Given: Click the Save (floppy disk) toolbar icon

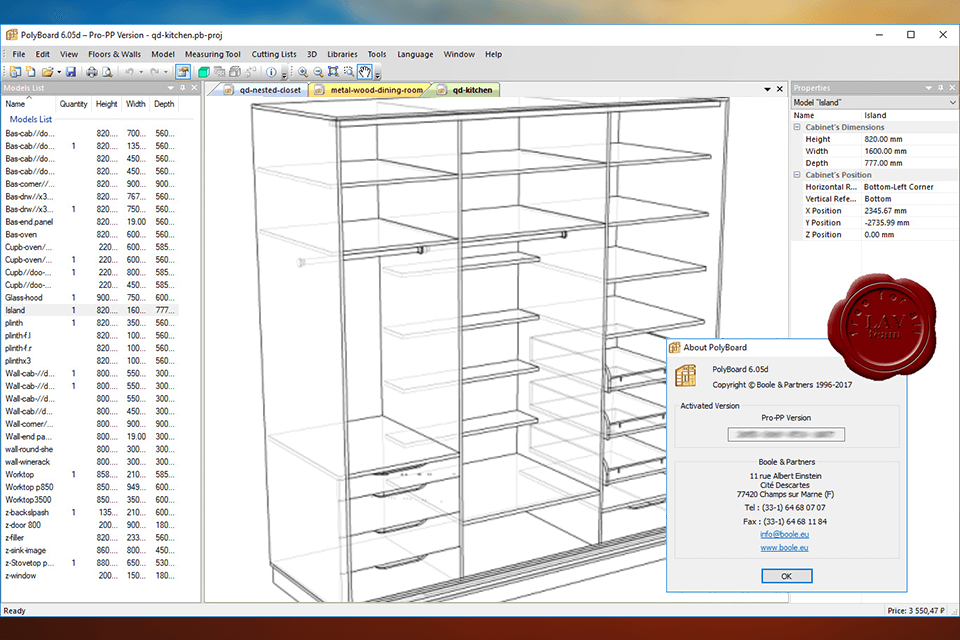Looking at the screenshot, I should [72, 72].
